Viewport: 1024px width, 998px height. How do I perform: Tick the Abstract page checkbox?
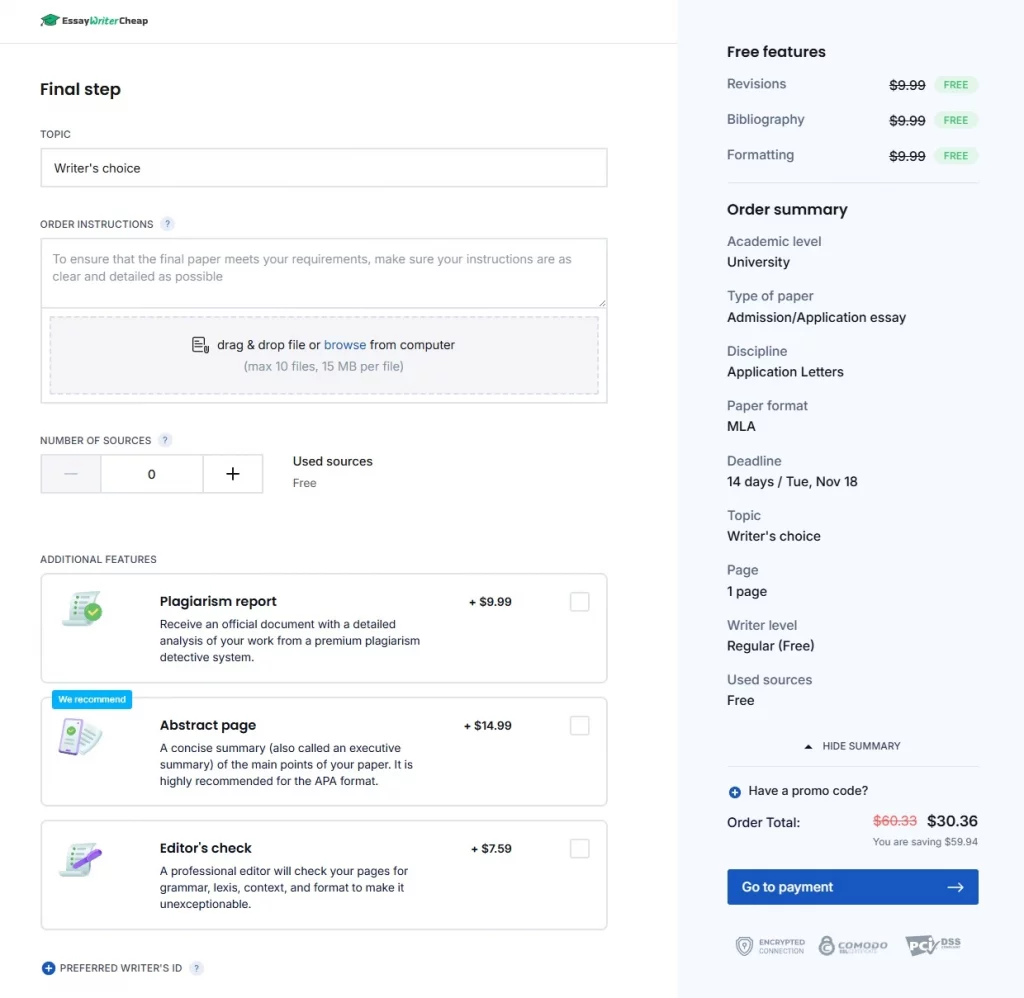[579, 726]
